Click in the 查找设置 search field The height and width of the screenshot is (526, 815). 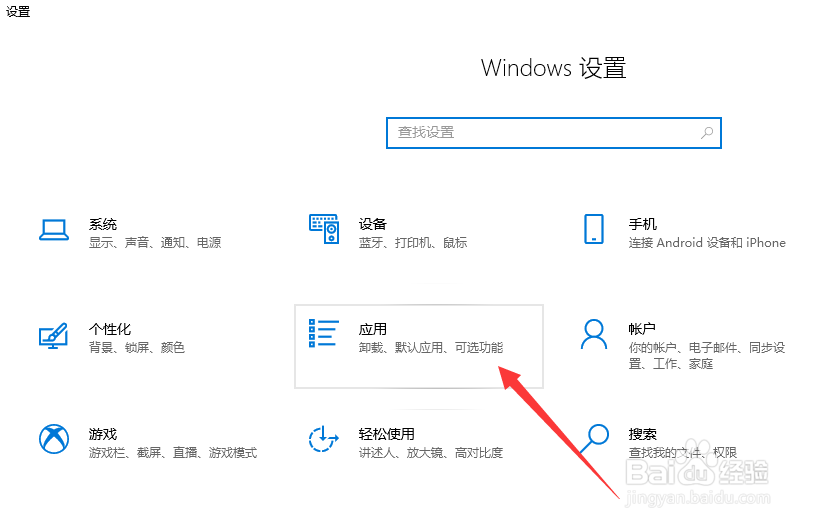click(554, 133)
